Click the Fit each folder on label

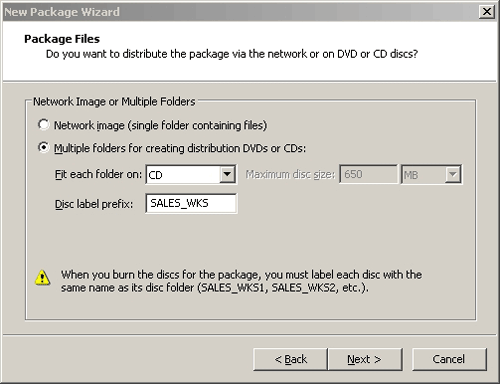click(x=98, y=174)
